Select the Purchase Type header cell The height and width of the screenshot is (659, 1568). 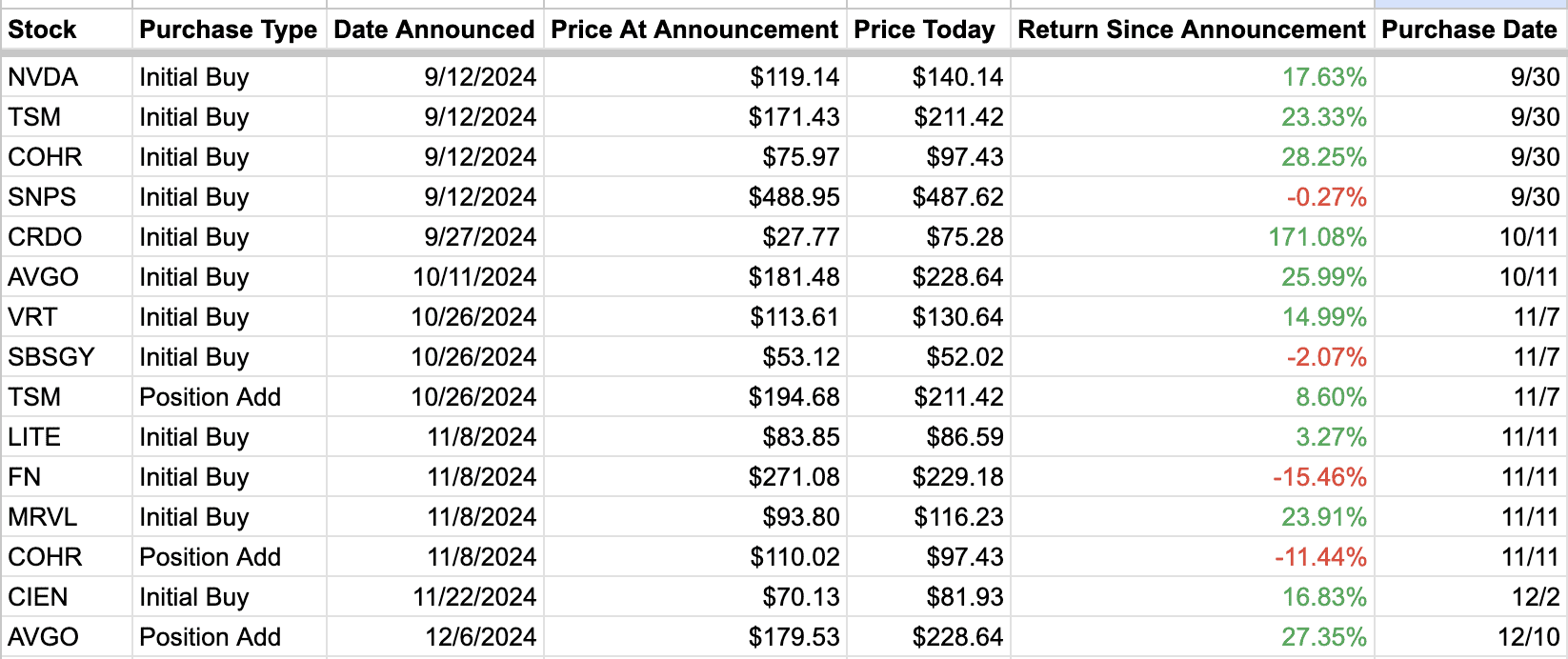pos(228,30)
